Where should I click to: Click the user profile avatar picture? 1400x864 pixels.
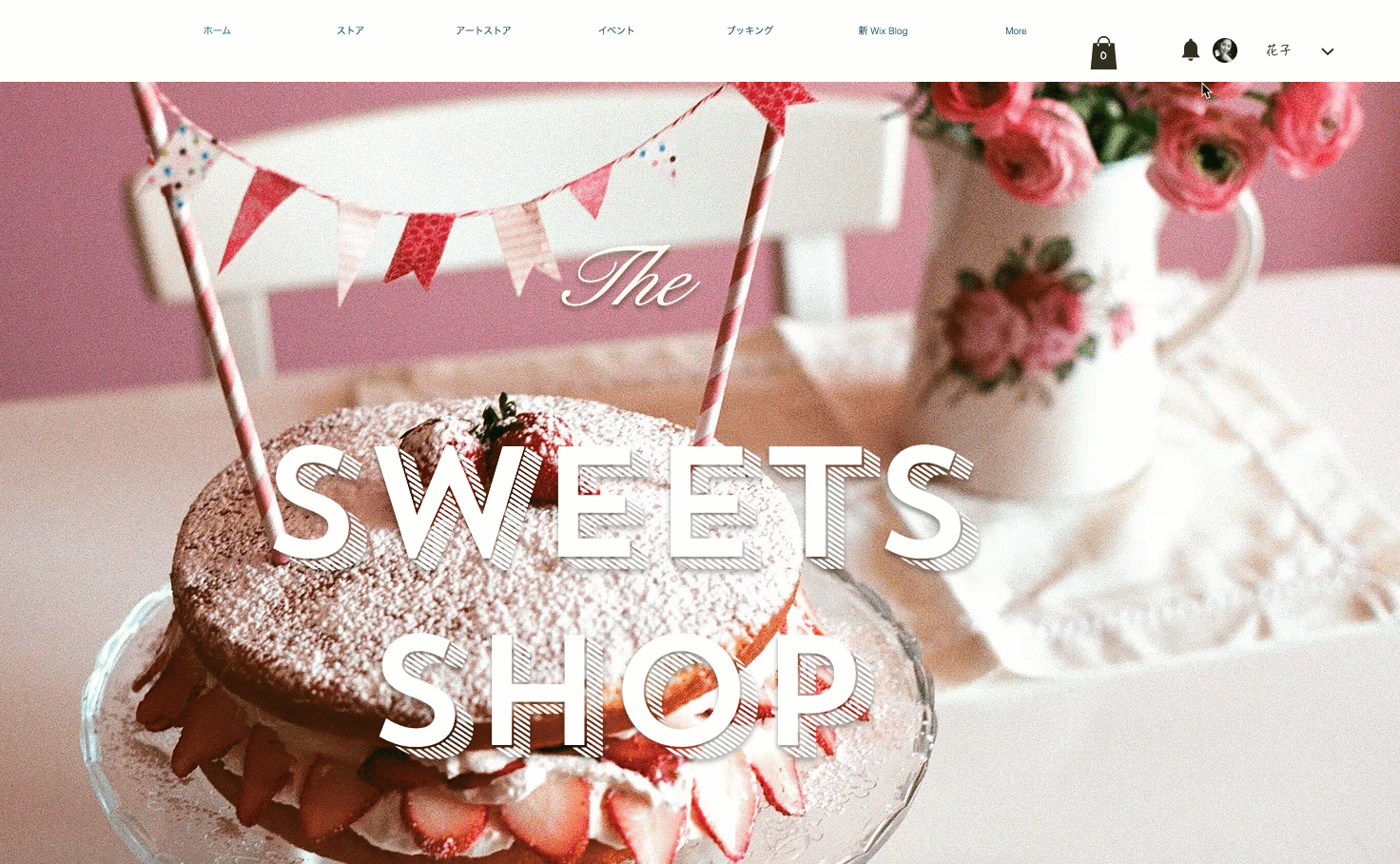tap(1225, 50)
